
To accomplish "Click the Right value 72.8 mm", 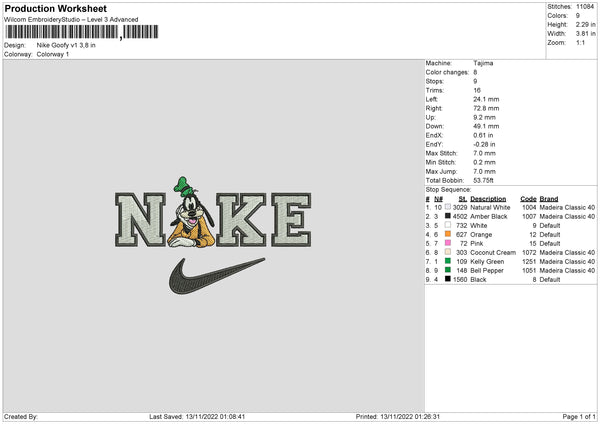I will [486, 108].
